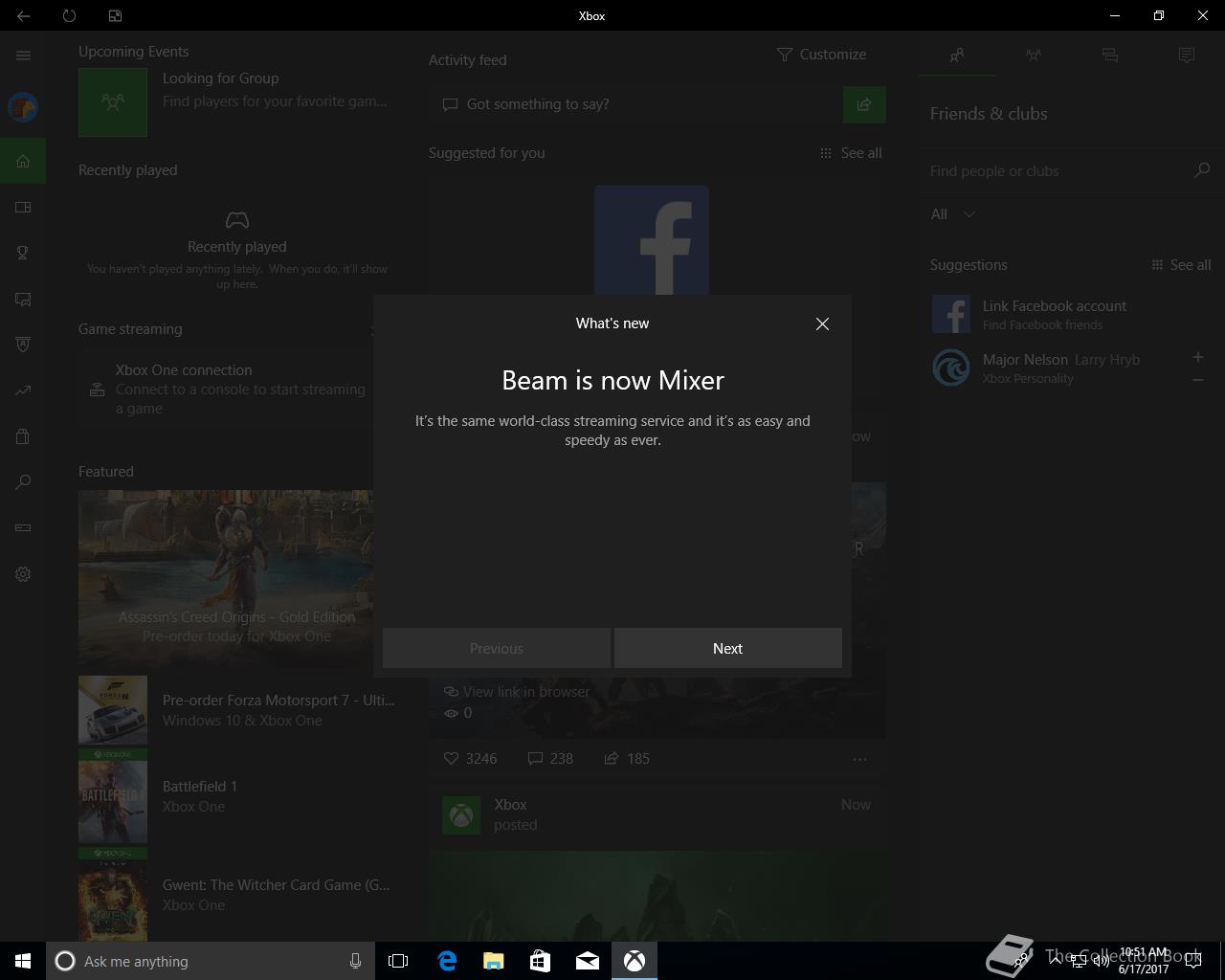Switch to the Friends tab
The height and width of the screenshot is (980, 1225).
pyautogui.click(x=957, y=56)
